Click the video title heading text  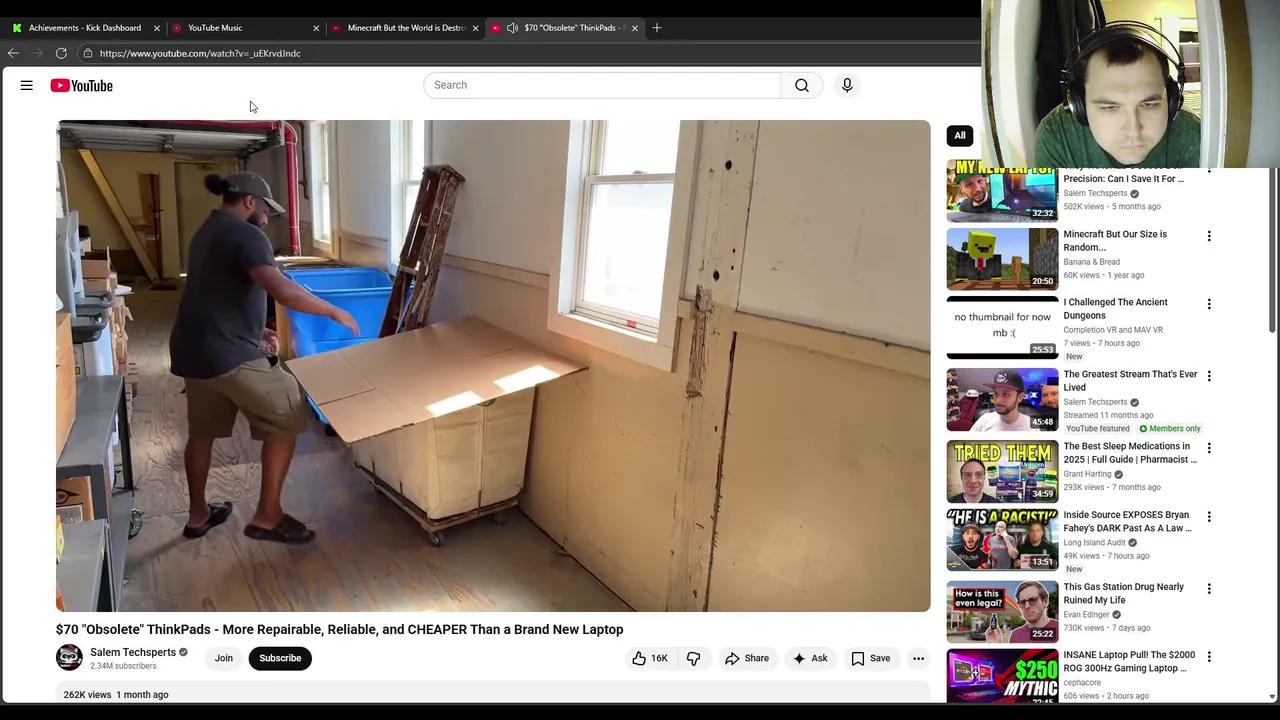pos(339,629)
